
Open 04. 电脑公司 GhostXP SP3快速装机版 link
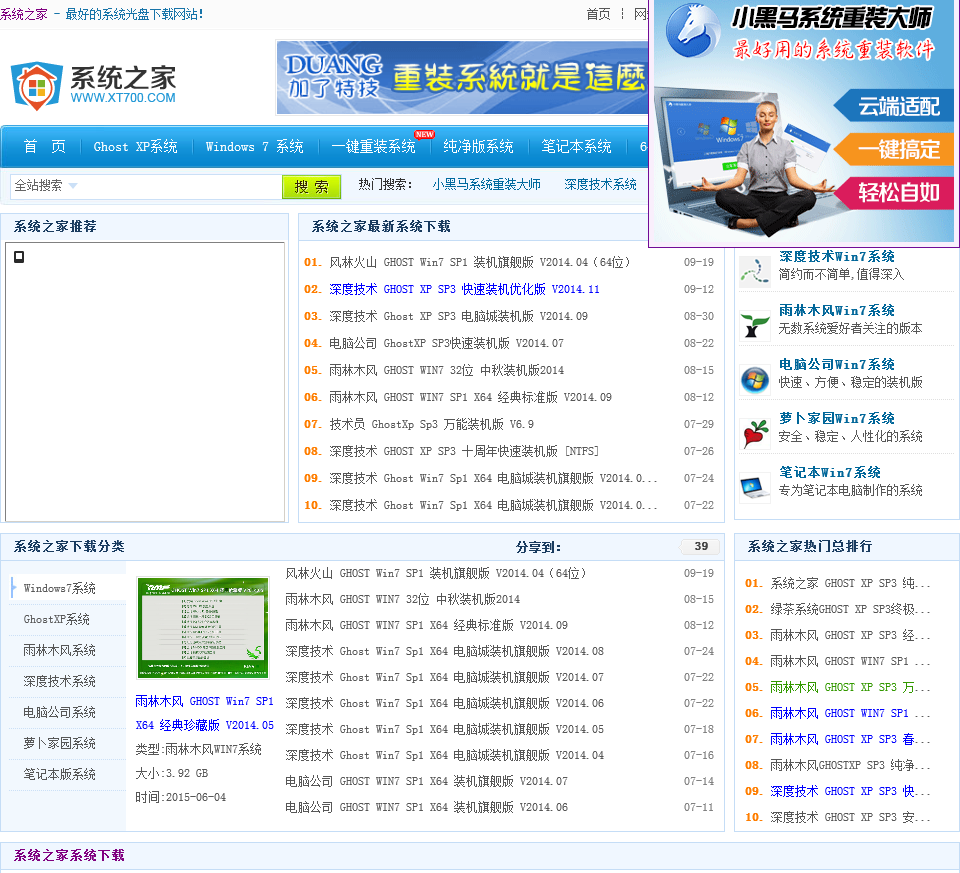[x=446, y=343]
